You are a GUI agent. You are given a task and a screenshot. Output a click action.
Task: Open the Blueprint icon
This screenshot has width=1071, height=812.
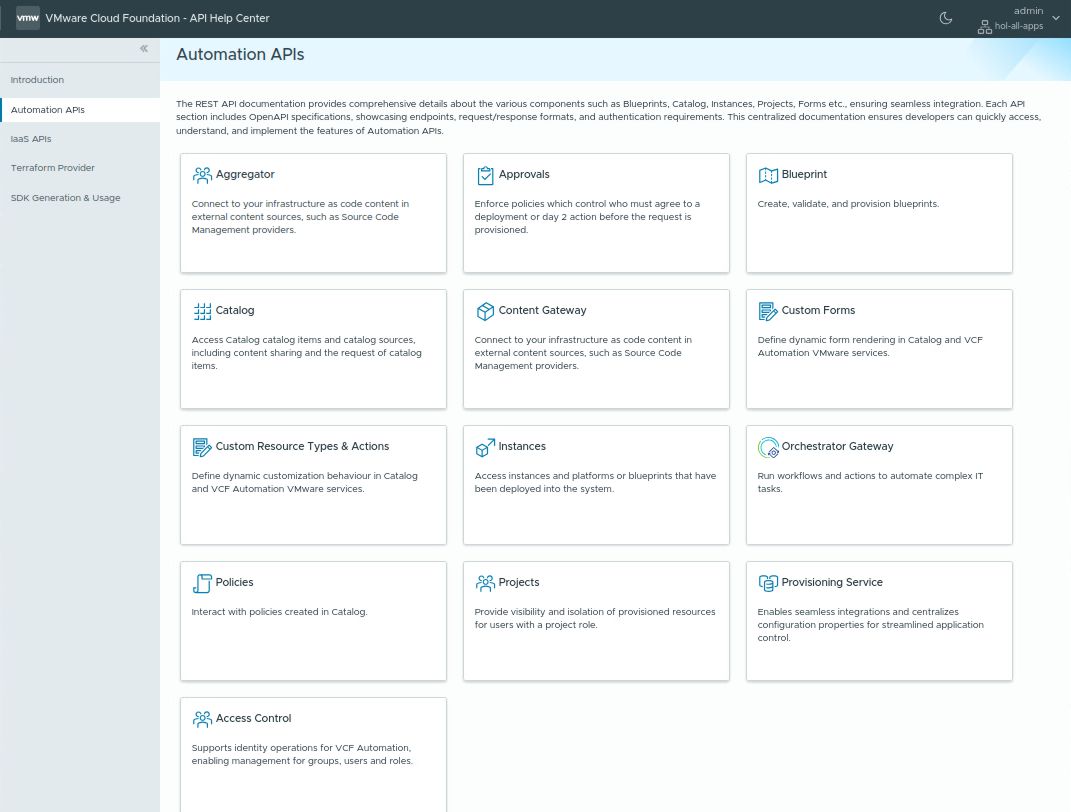point(768,175)
